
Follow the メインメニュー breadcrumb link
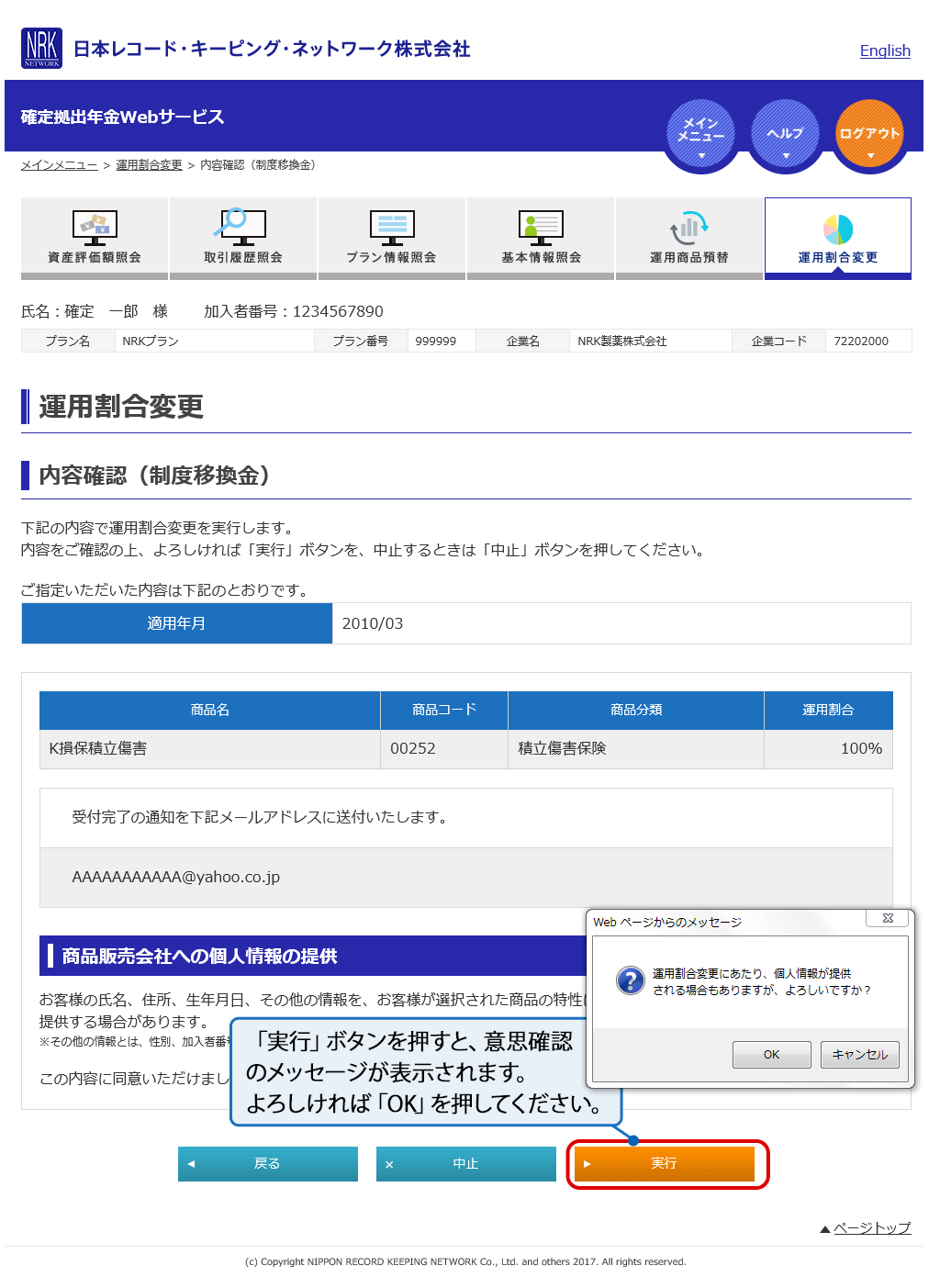click(59, 165)
